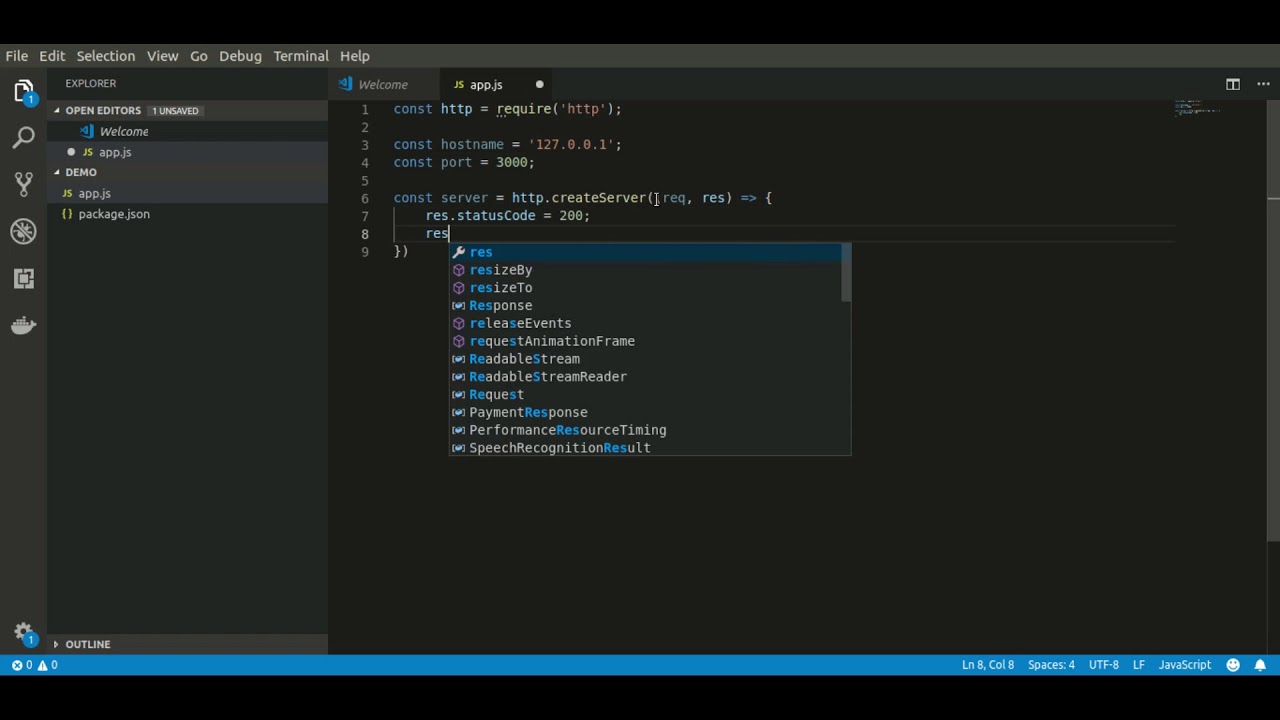Click the Welcome file icon in Open Editors

pyautogui.click(x=87, y=131)
